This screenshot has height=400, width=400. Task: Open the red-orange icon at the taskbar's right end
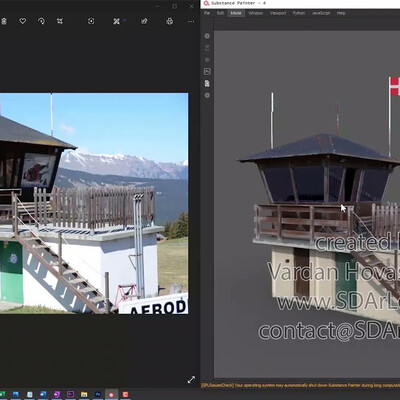125,395
